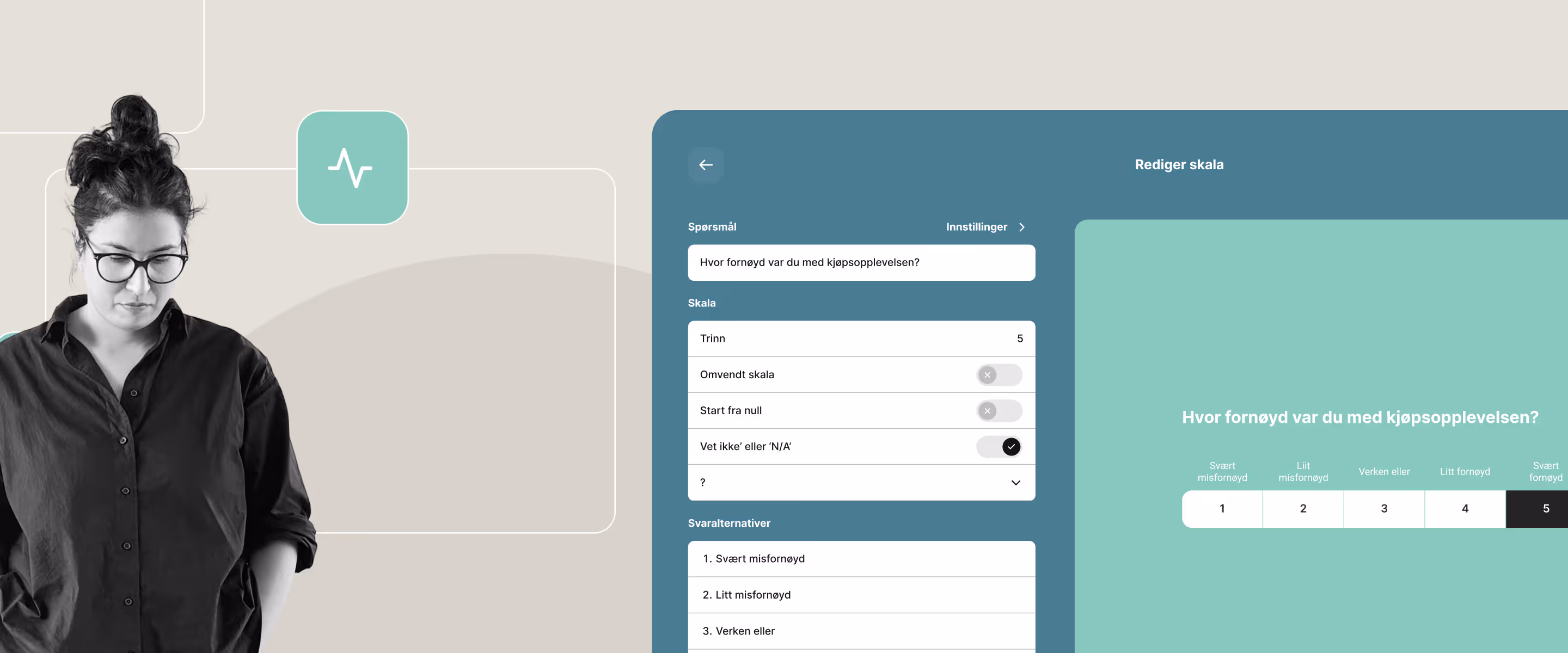
Task: Enable the Start fra null switch
Action: 999,411
